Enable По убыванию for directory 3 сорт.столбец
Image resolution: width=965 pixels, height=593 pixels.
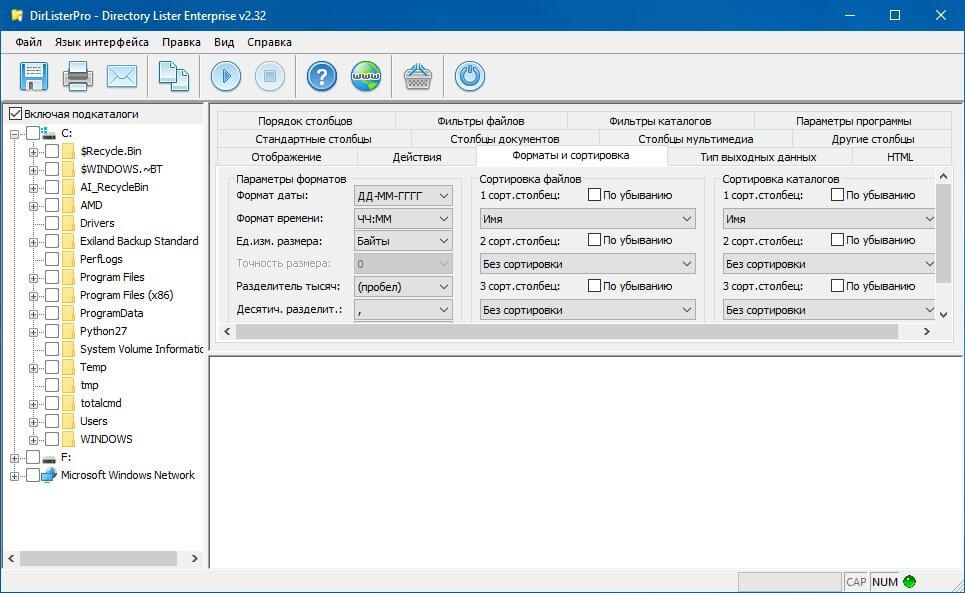coord(837,285)
